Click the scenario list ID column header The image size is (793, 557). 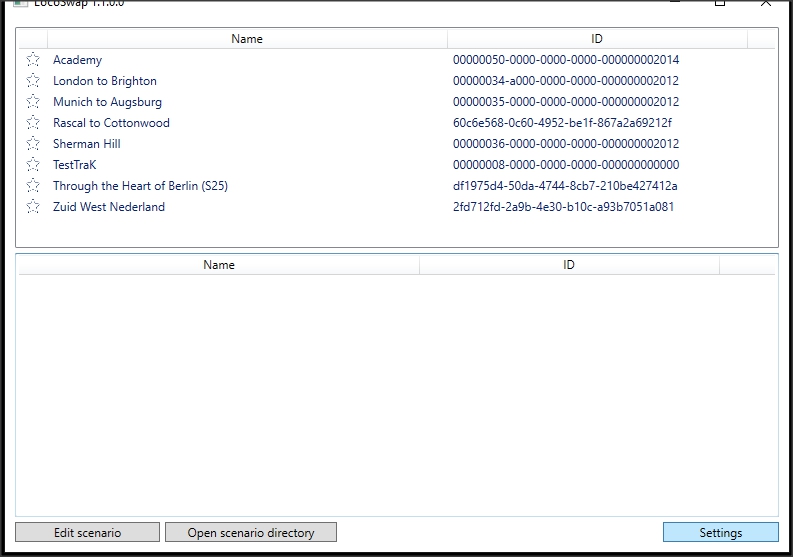pyautogui.click(x=569, y=265)
